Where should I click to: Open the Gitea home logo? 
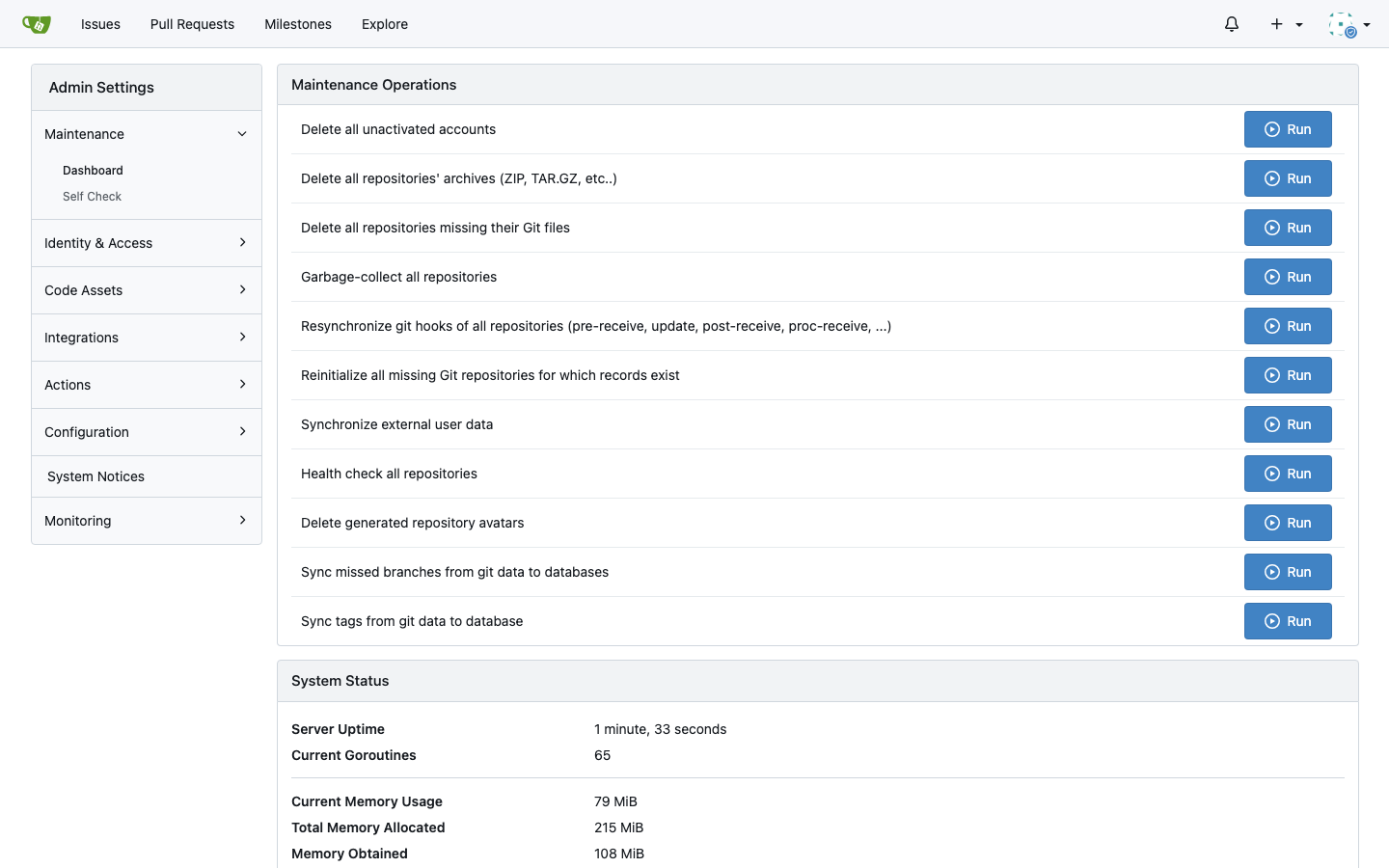(37, 24)
